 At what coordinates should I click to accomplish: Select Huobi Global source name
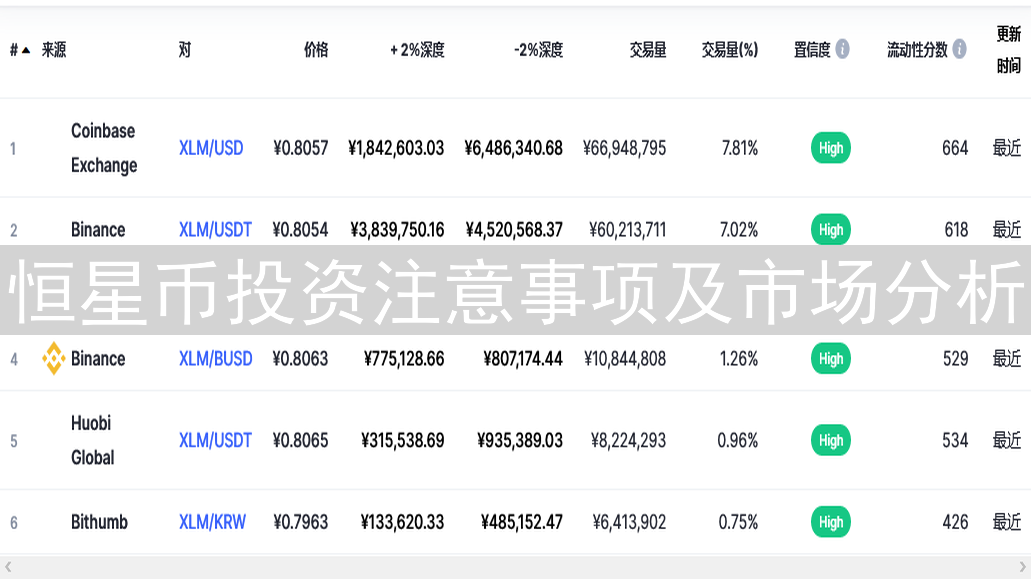[93, 440]
